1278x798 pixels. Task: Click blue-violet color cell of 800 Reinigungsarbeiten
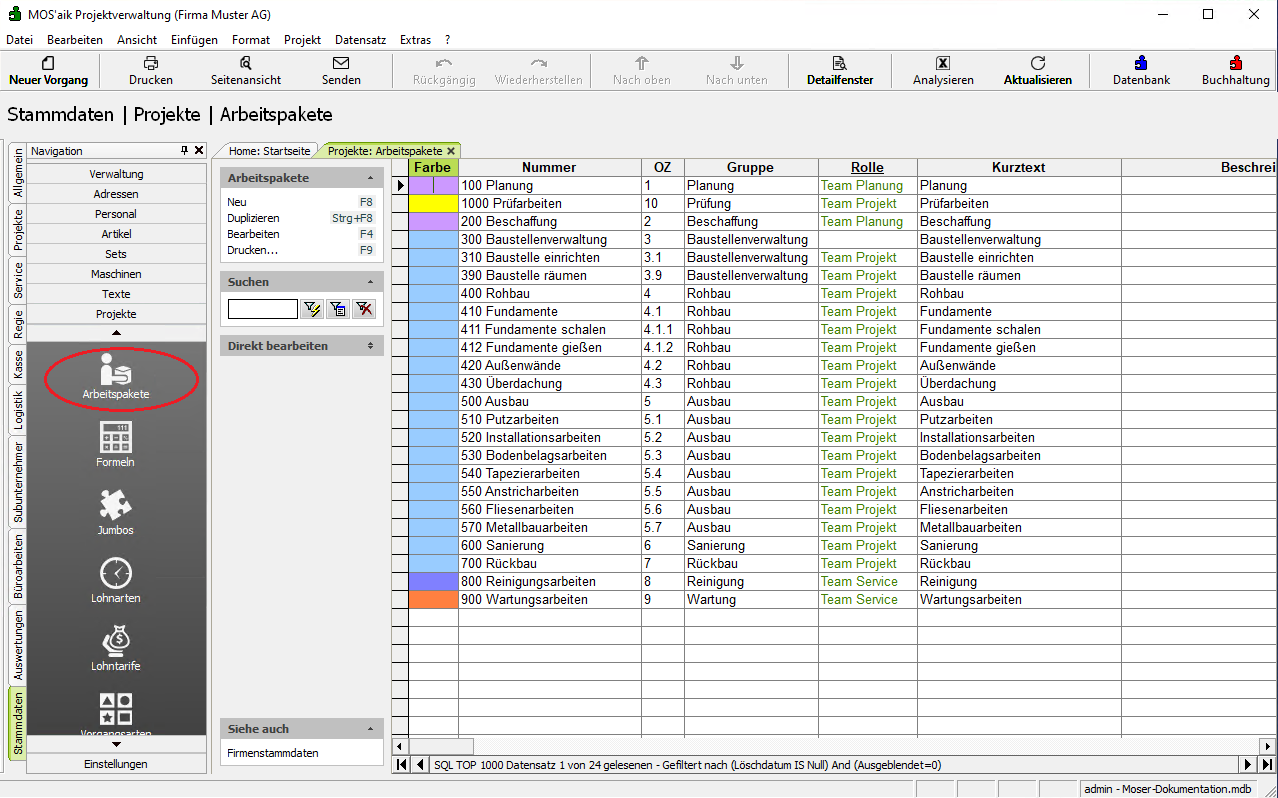click(433, 581)
